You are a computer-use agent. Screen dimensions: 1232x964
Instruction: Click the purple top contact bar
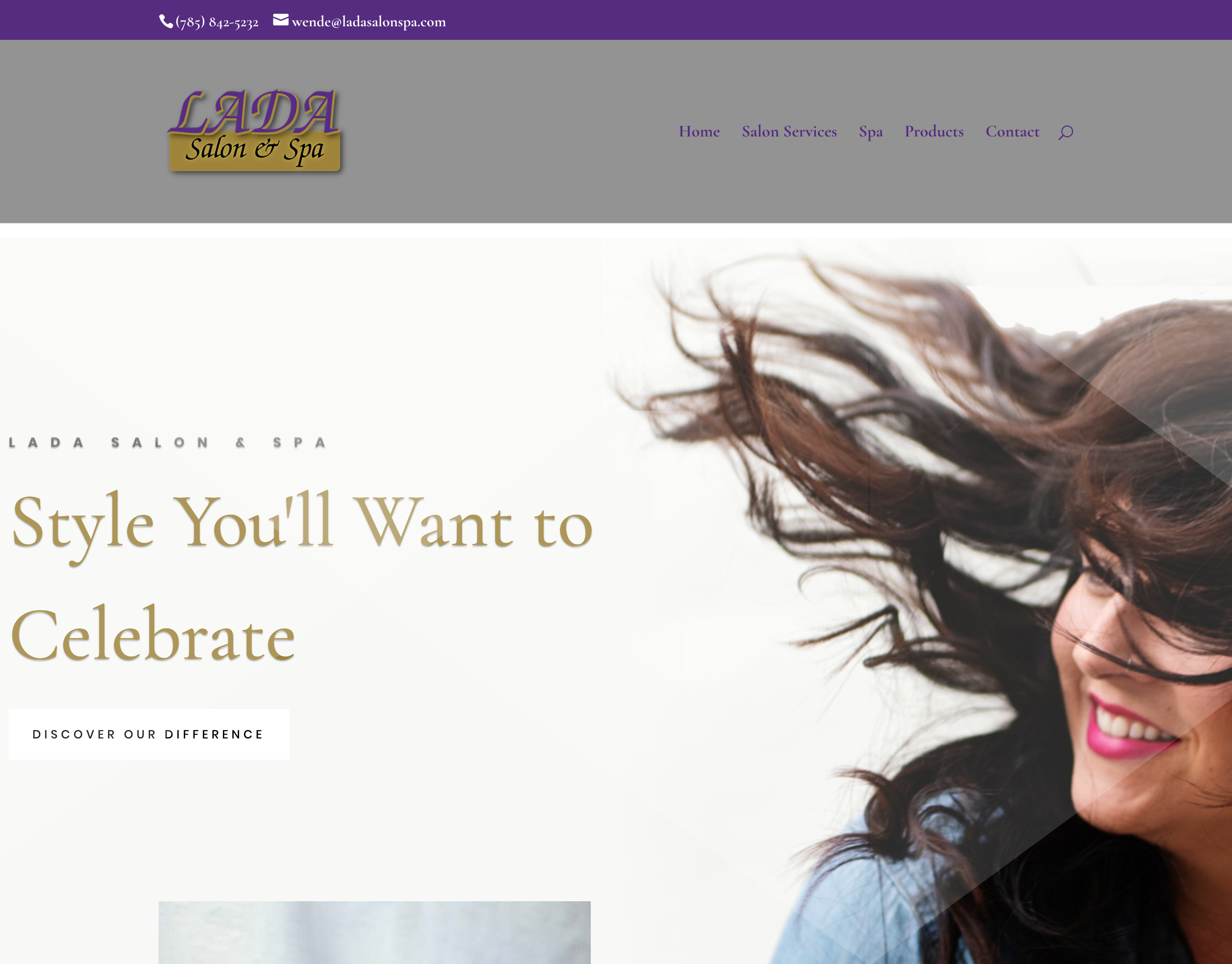(616, 20)
